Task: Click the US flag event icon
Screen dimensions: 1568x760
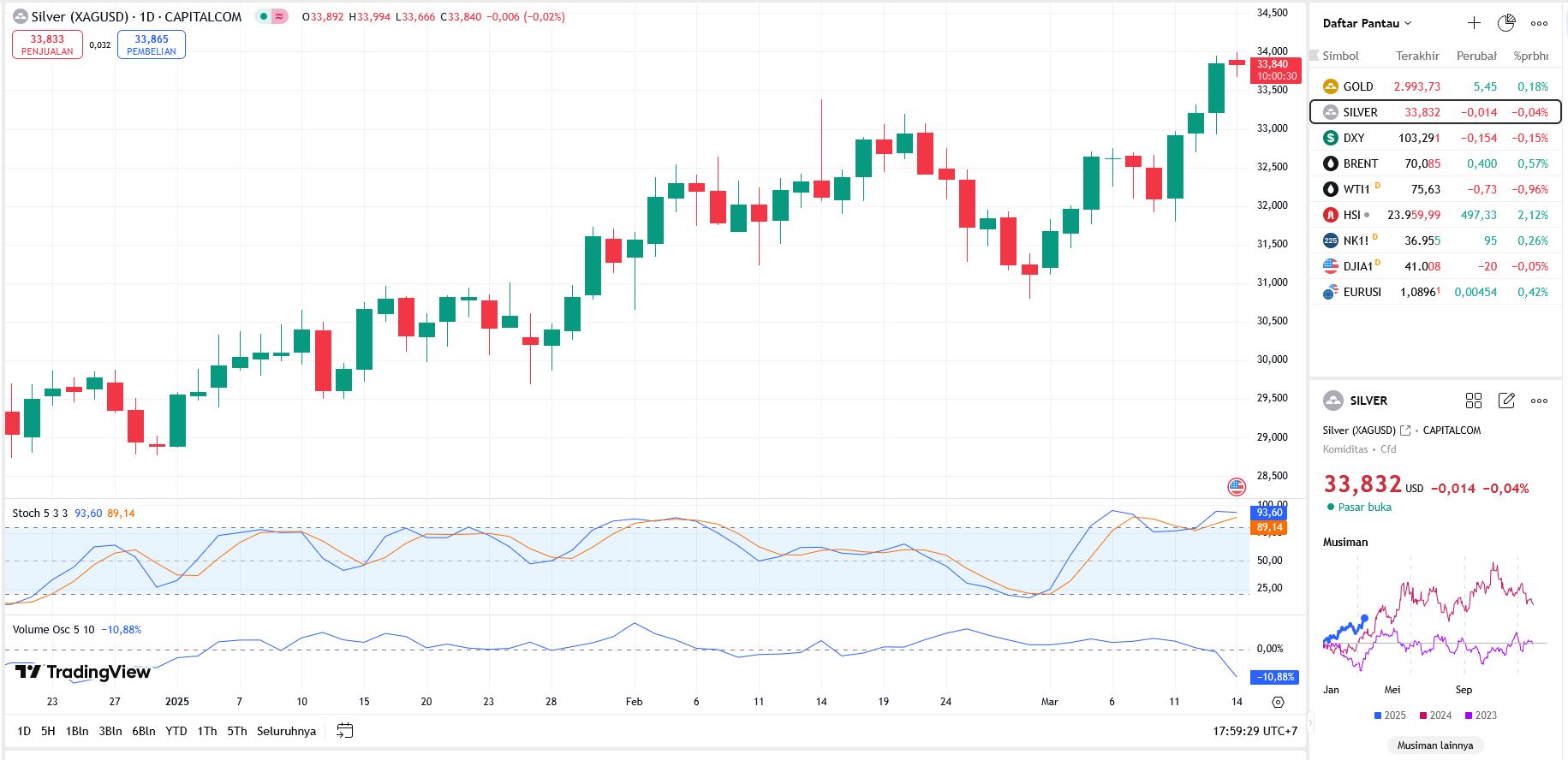Action: (x=1237, y=487)
